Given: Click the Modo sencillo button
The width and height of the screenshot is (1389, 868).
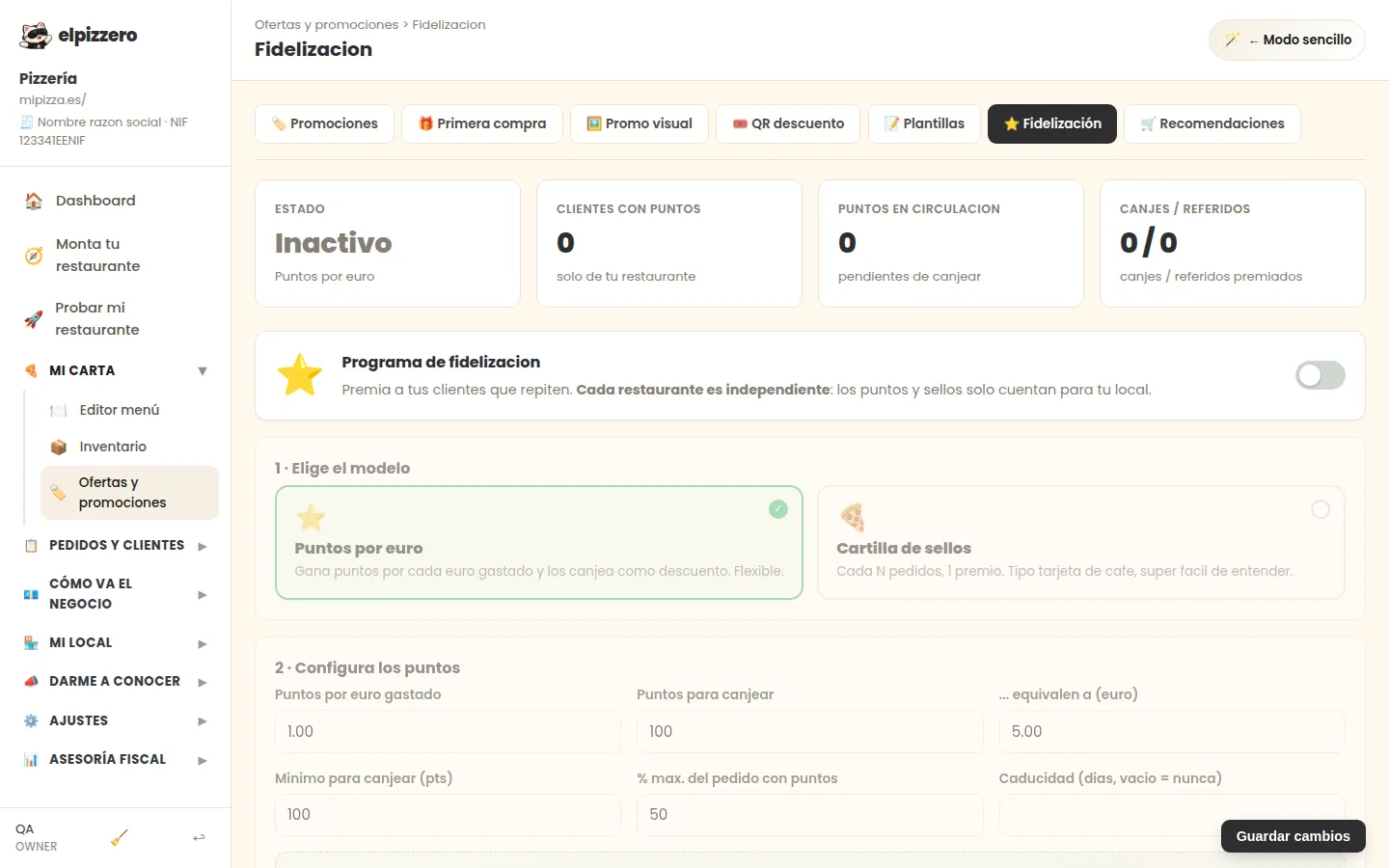Looking at the screenshot, I should tap(1287, 41).
